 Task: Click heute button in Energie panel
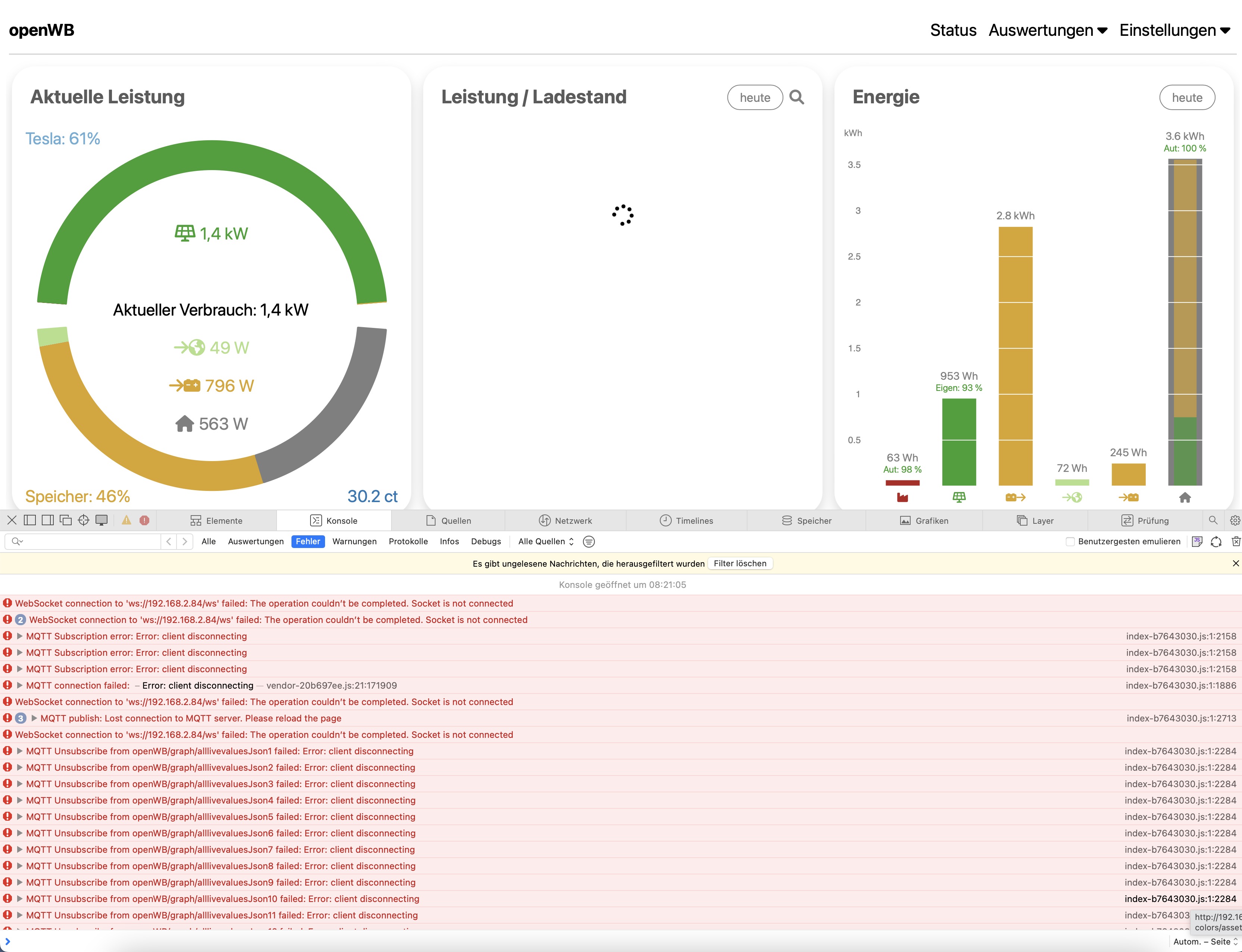point(1186,97)
